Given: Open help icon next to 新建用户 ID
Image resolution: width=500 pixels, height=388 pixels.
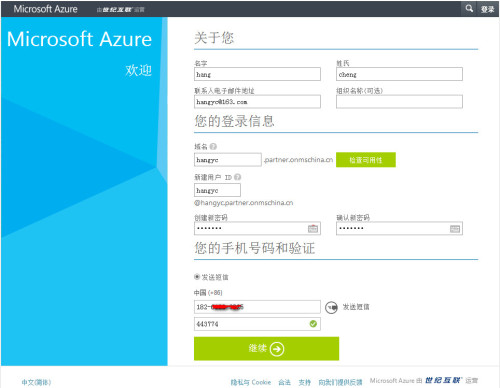Looking at the screenshot, I should coord(237,177).
